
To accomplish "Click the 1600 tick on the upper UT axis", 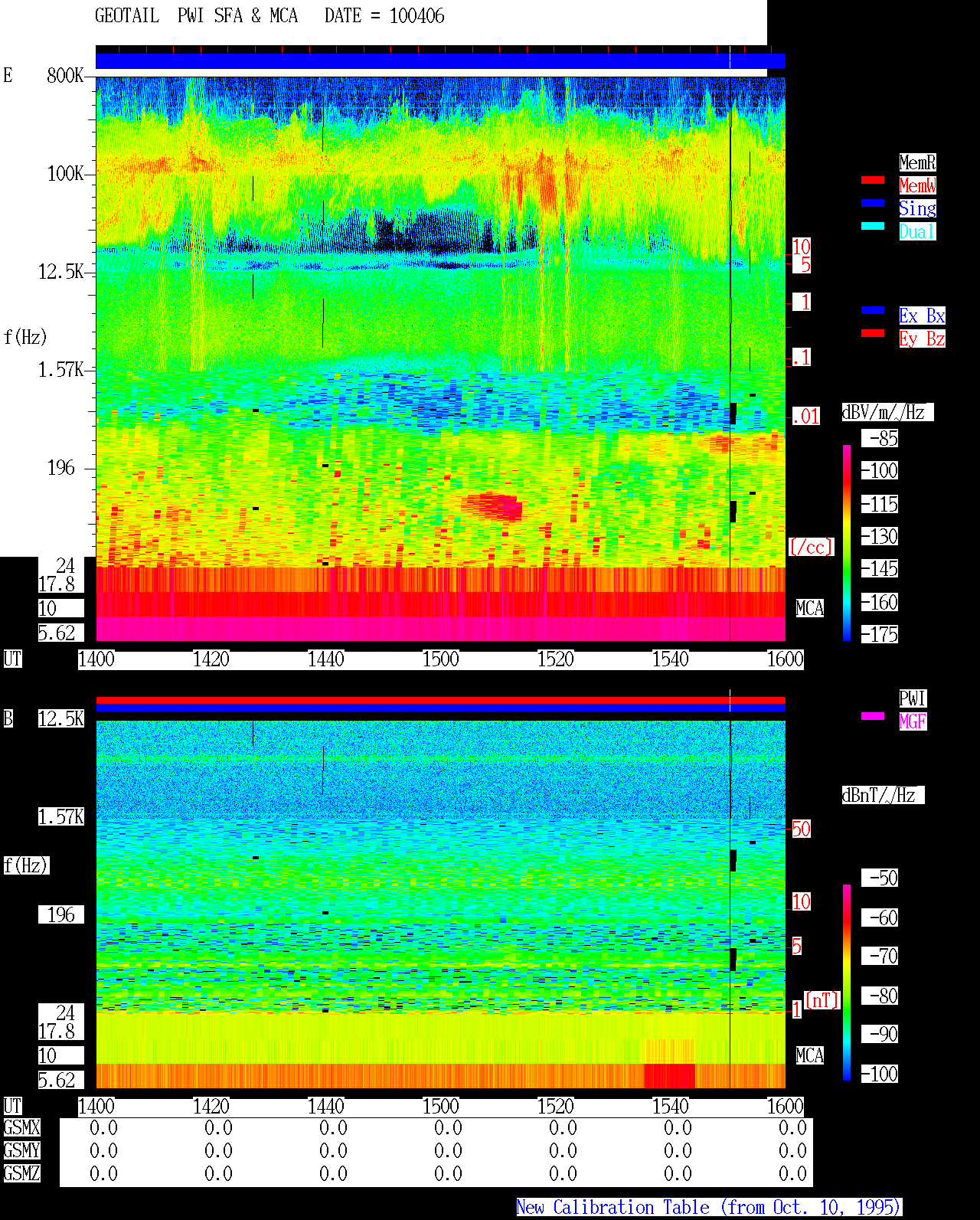I will pyautogui.click(x=786, y=659).
